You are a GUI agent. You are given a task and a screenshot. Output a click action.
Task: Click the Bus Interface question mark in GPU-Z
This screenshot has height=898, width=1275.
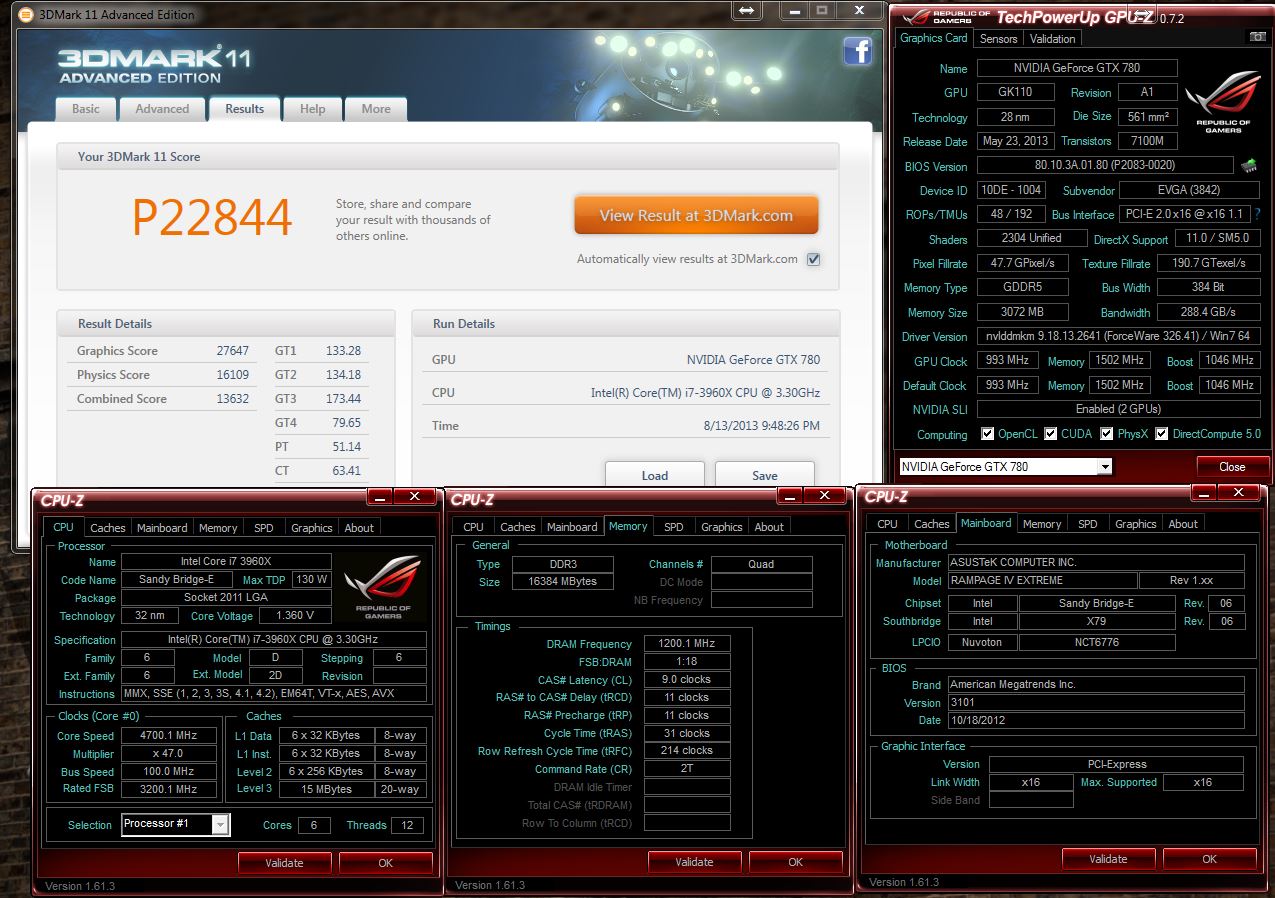click(x=1257, y=214)
